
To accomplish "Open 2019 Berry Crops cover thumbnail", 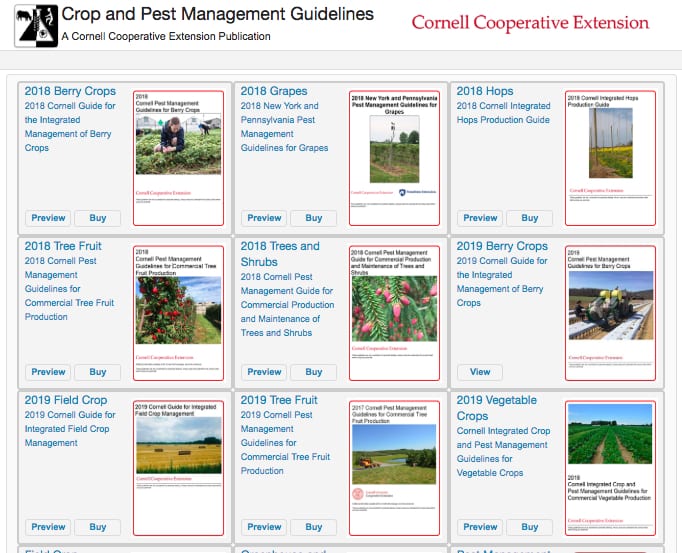I will (x=610, y=313).
